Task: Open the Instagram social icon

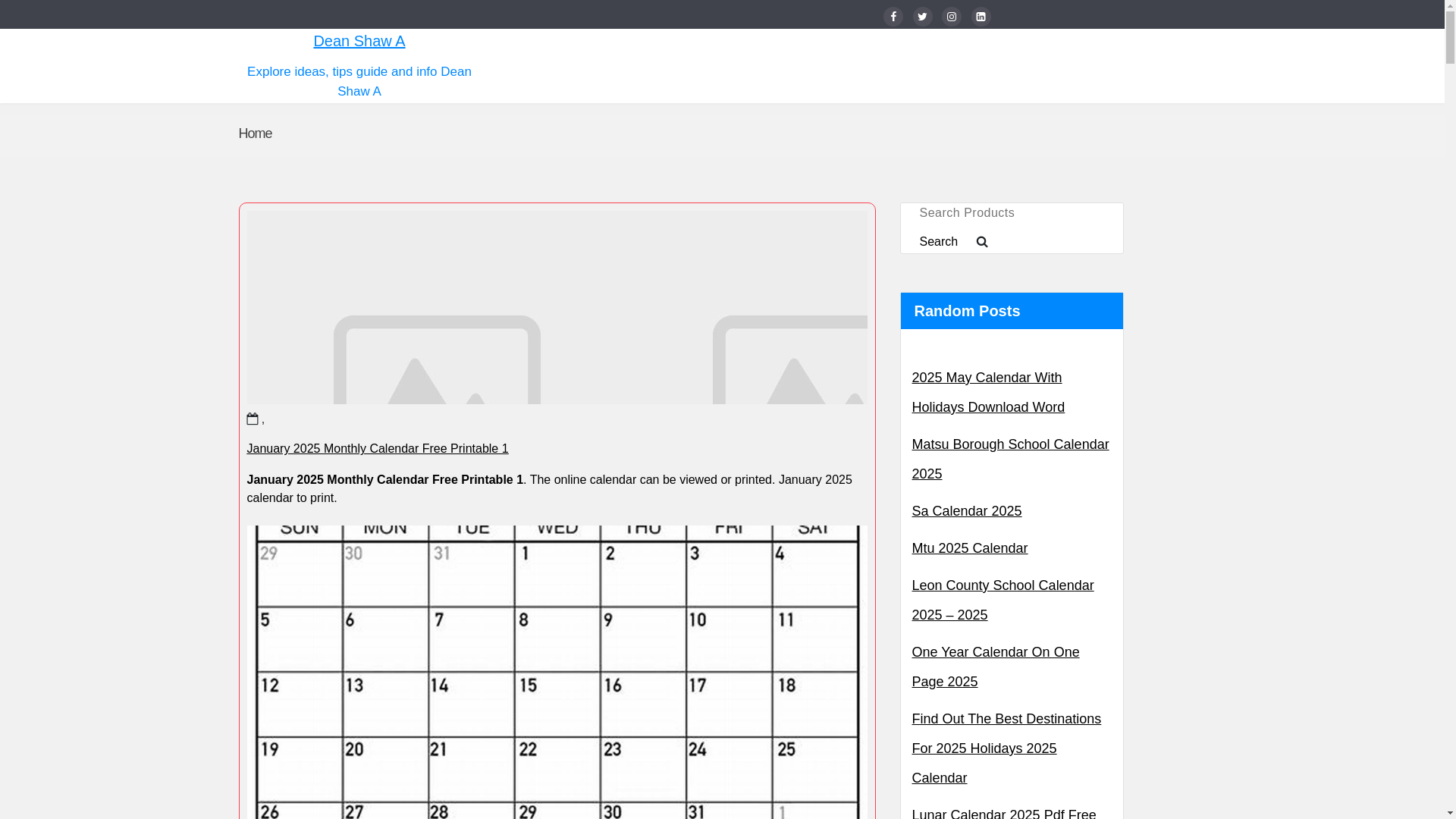Action: [951, 17]
